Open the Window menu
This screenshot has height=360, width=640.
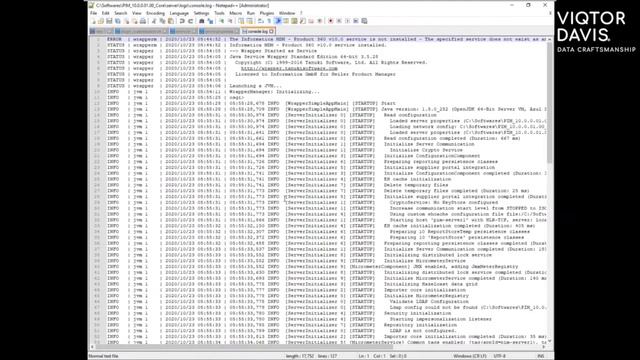(287, 13)
